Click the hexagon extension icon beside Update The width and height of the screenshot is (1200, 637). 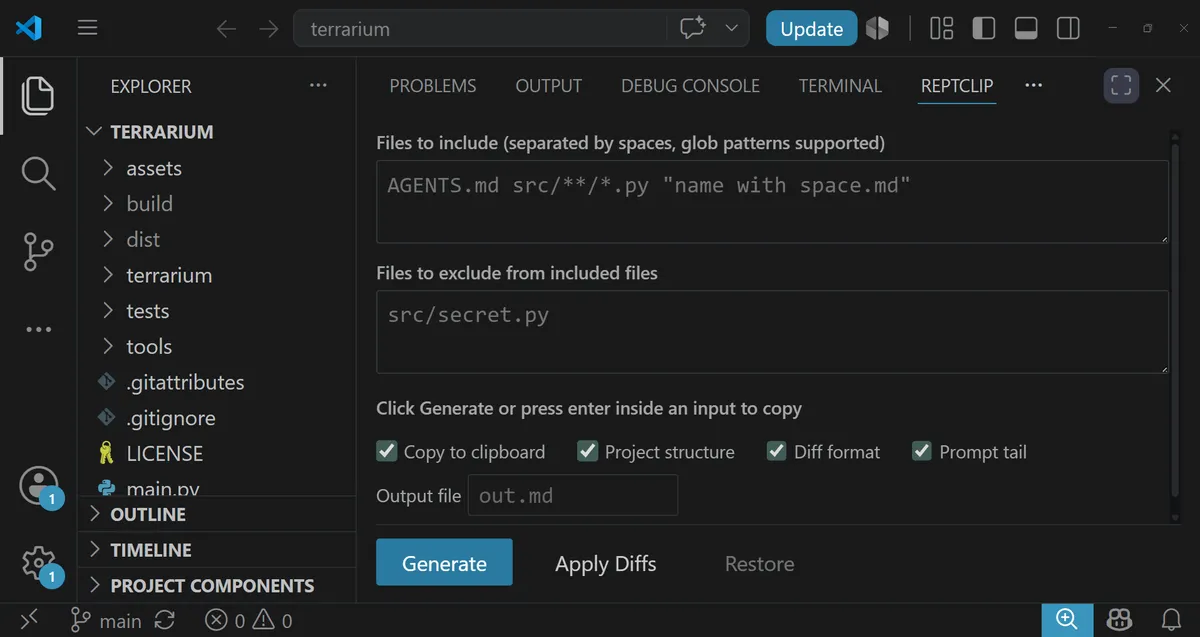pos(877,28)
